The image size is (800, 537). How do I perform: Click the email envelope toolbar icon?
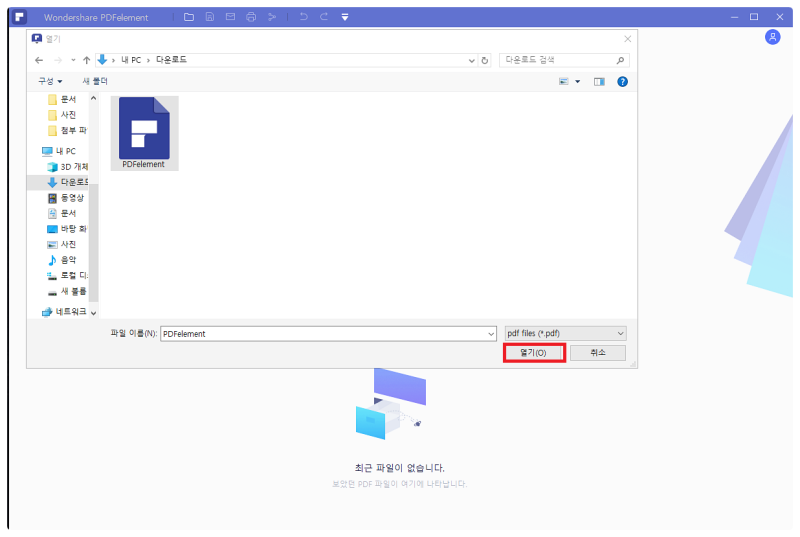pyautogui.click(x=231, y=17)
